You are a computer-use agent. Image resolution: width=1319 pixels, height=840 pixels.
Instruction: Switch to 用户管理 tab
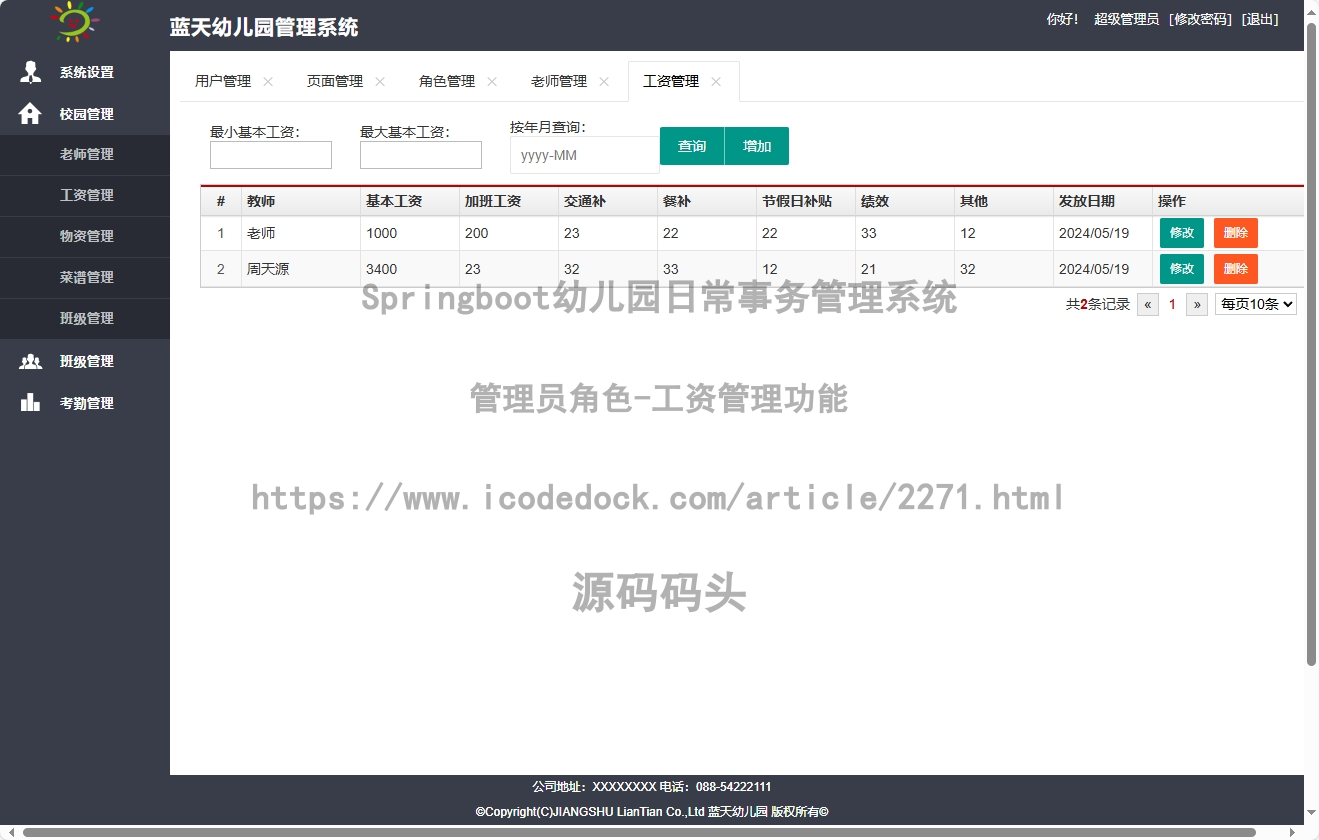click(223, 82)
